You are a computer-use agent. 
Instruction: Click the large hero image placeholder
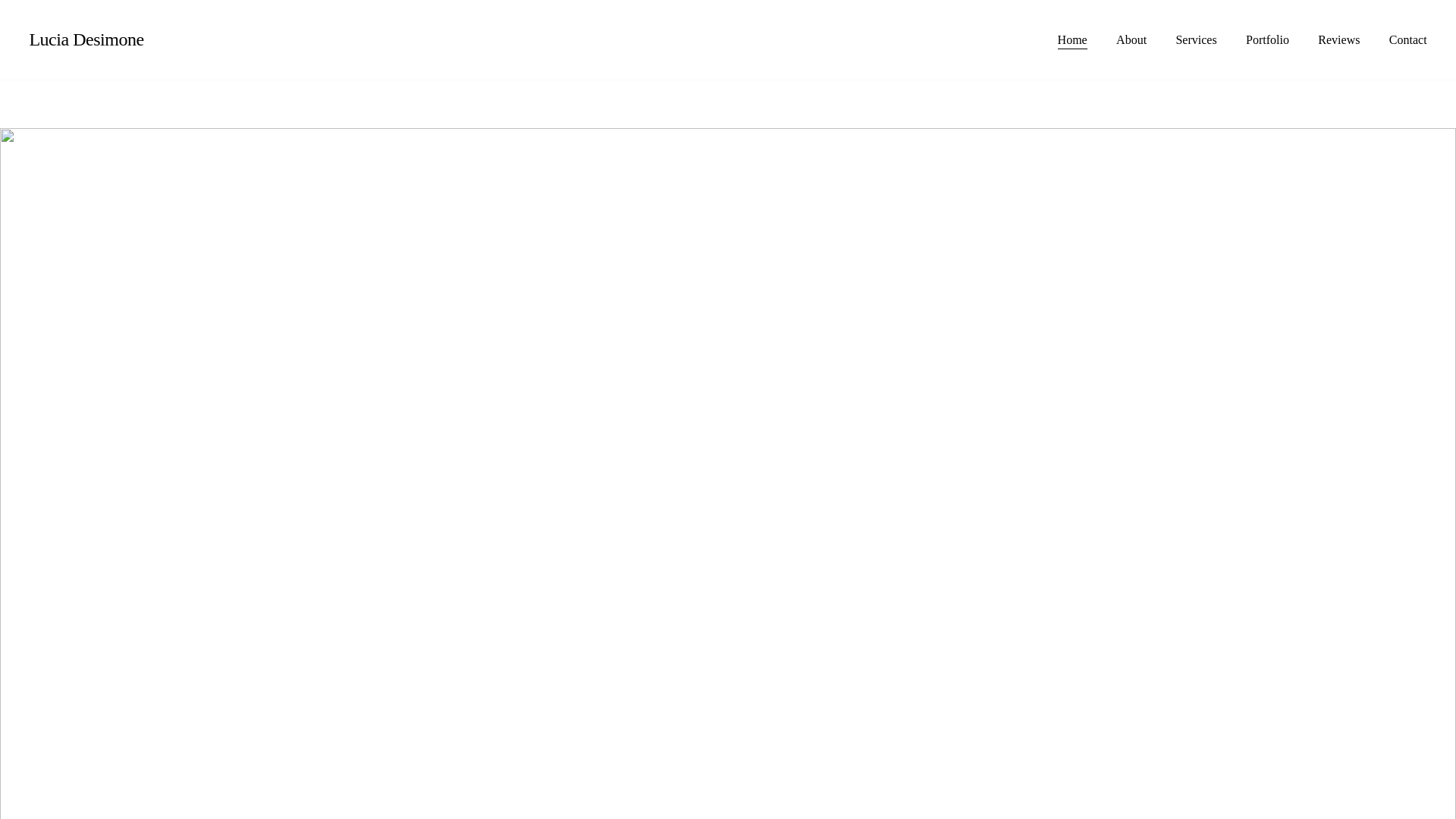(728, 474)
